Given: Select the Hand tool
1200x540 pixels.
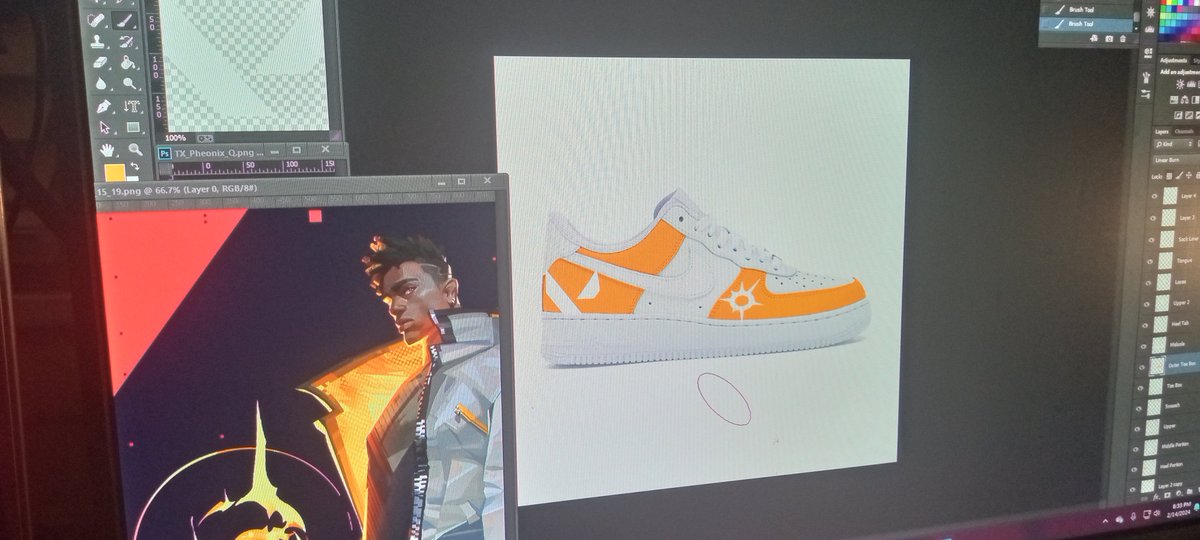Looking at the screenshot, I should [x=105, y=150].
